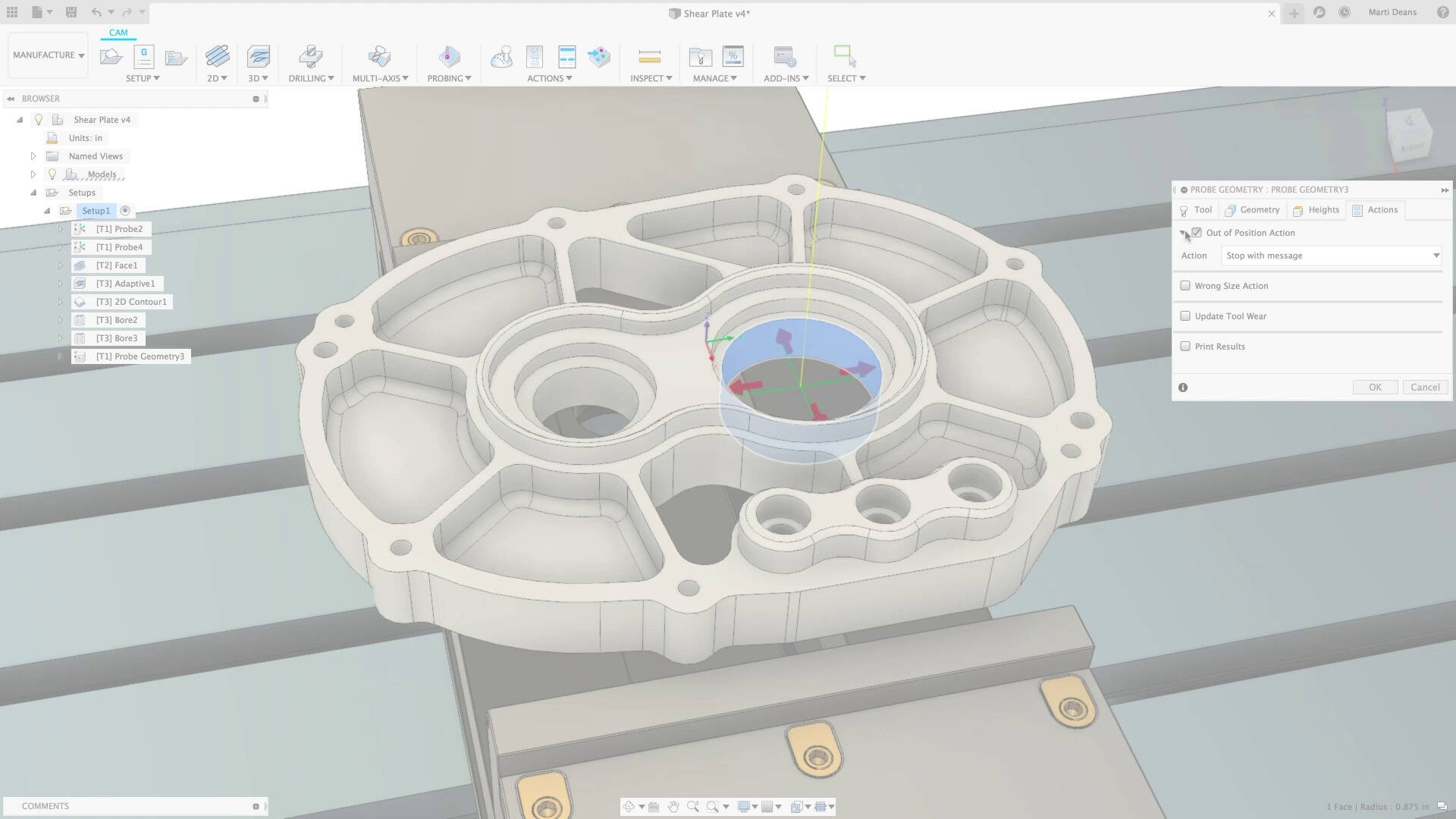
Task: Click OK in the Probe Geometry dialog
Action: (1375, 387)
